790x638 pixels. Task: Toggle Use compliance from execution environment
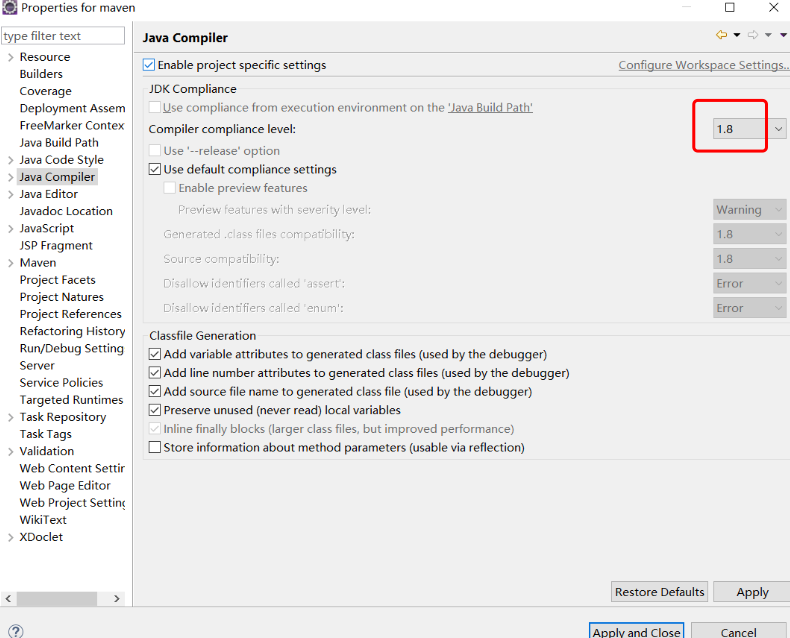click(x=155, y=107)
